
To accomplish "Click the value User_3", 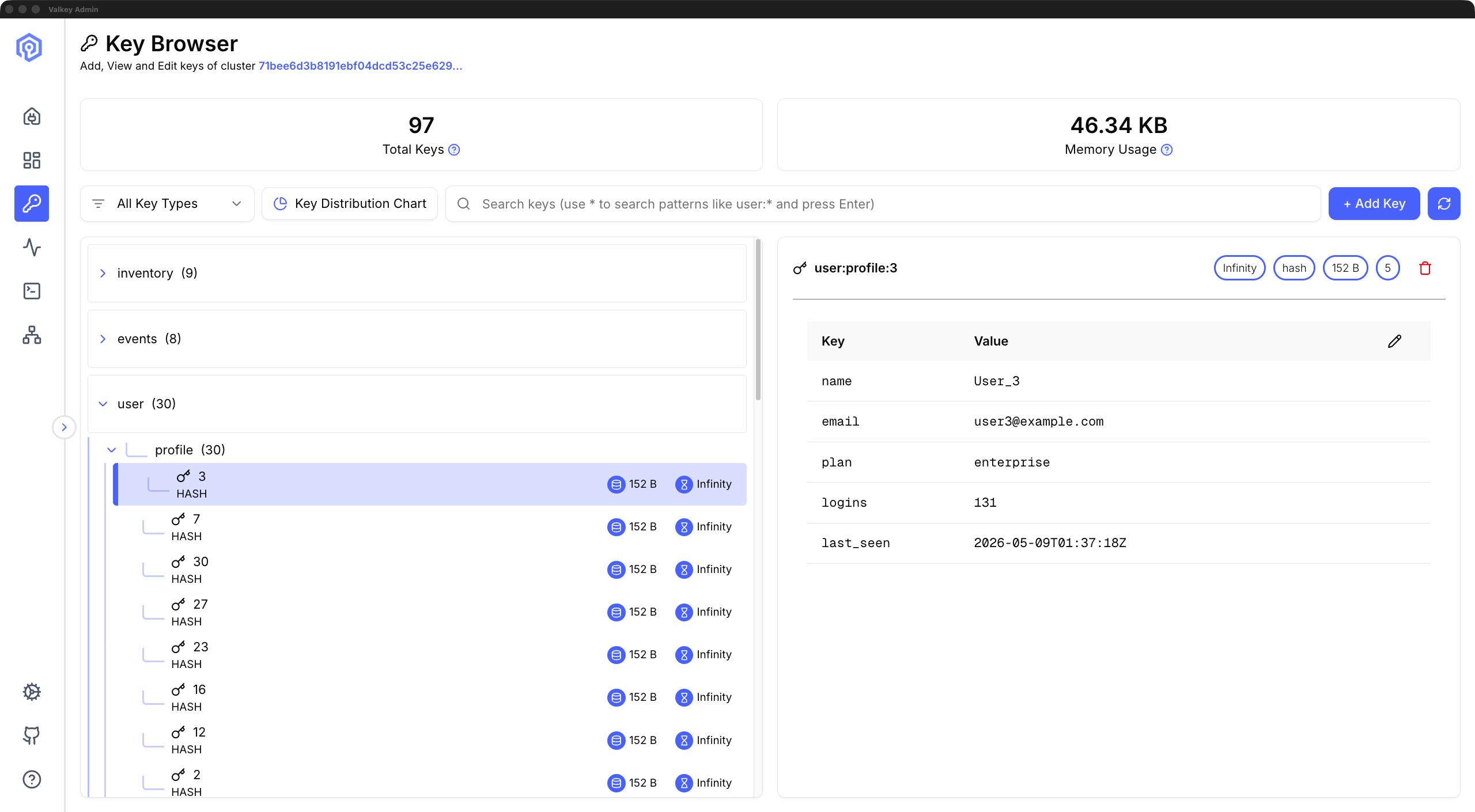I will click(997, 381).
